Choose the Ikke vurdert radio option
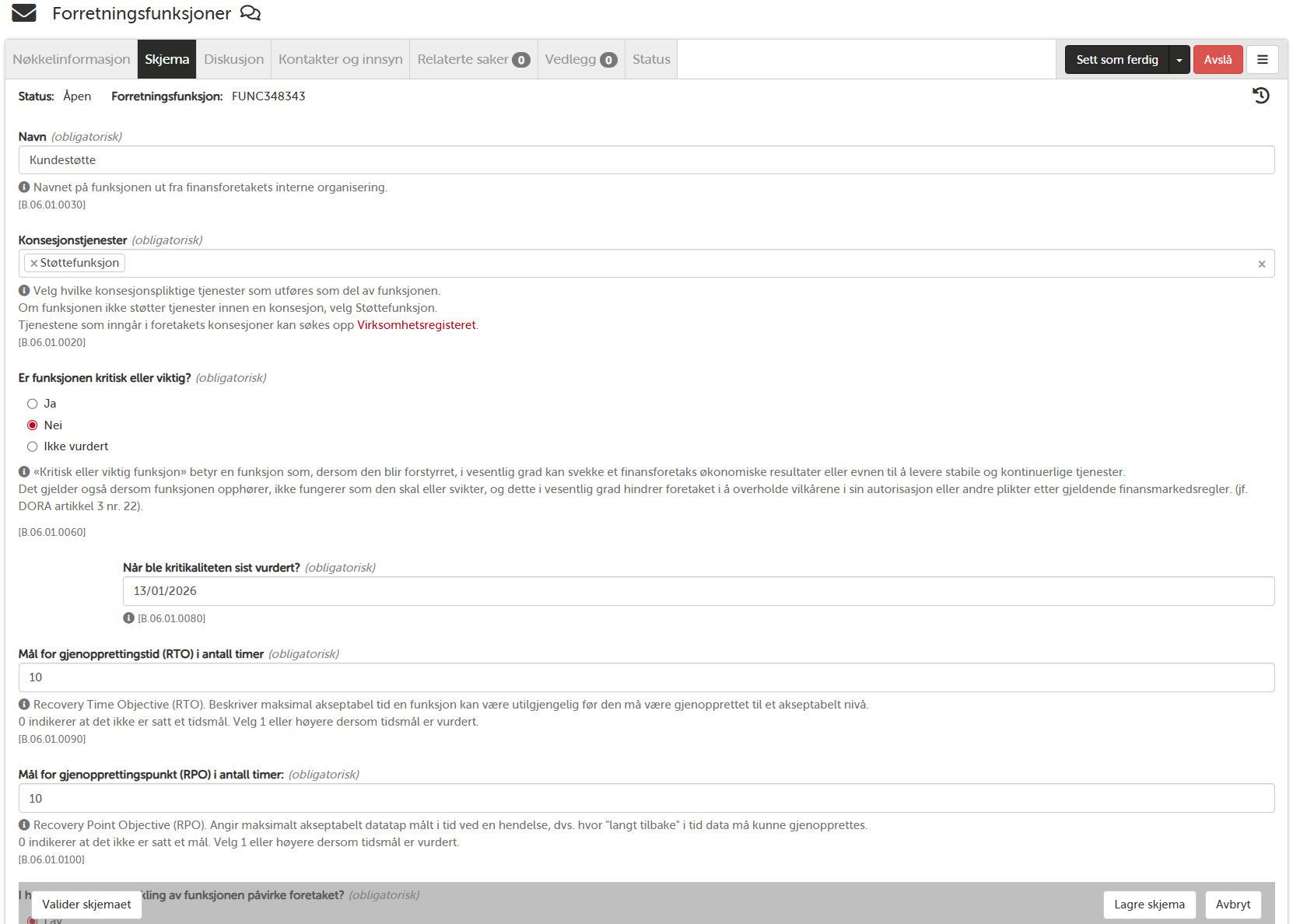1293x924 pixels. pos(33,446)
